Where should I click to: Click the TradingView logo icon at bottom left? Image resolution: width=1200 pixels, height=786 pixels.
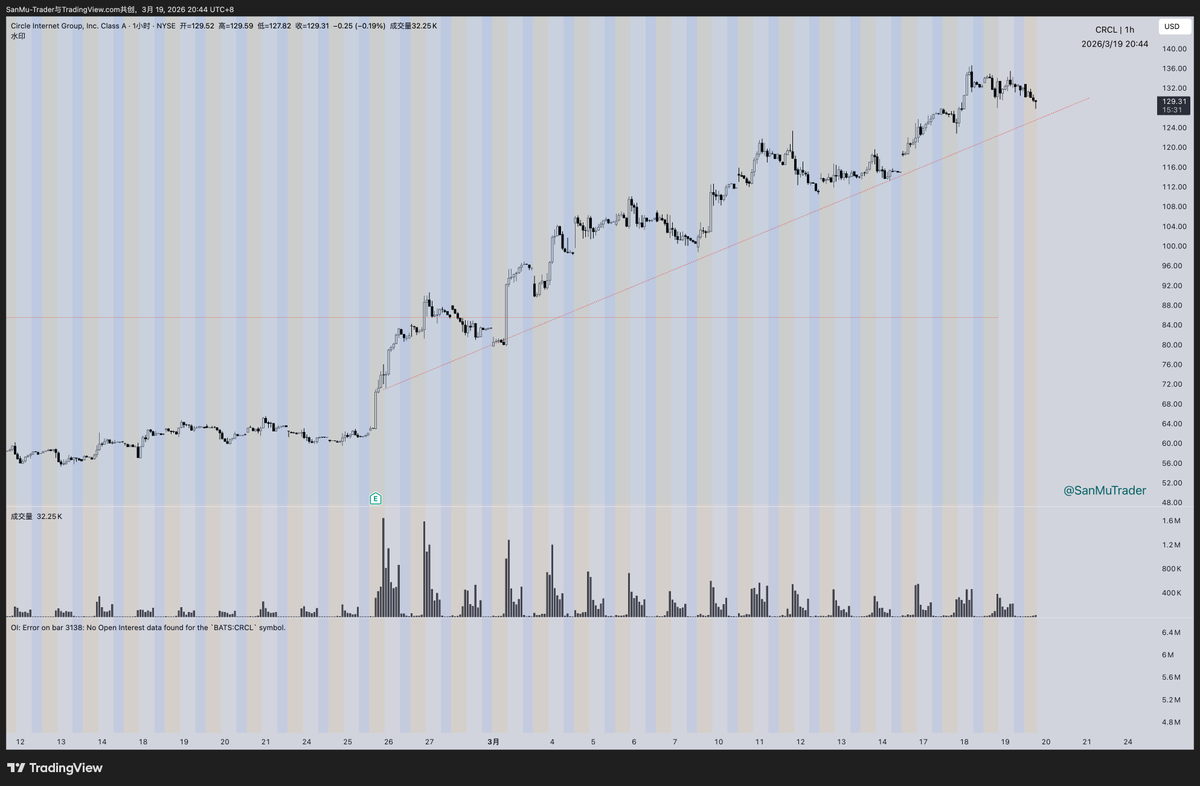click(17, 769)
